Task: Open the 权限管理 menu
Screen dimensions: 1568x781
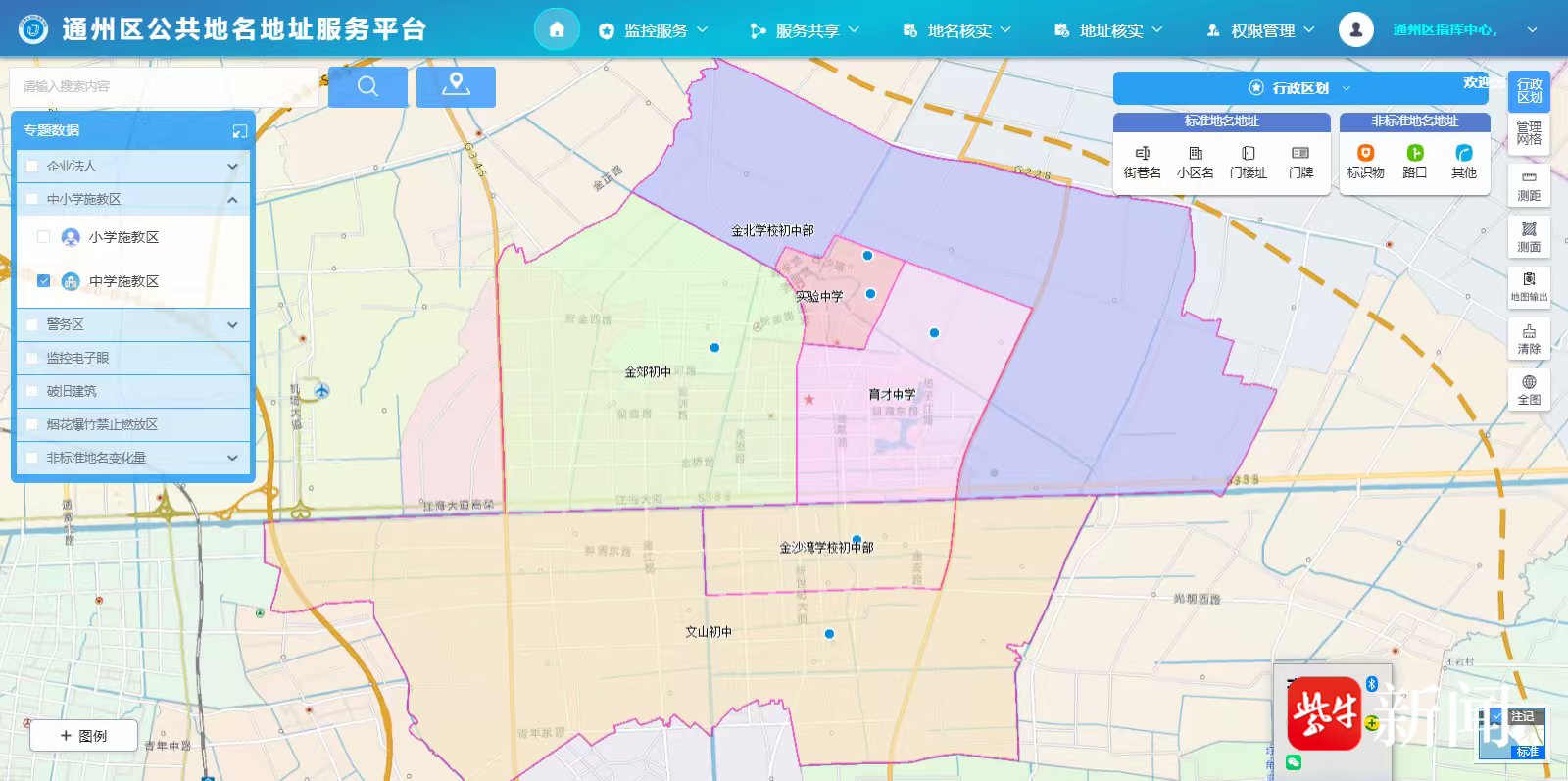Action: 1261,30
